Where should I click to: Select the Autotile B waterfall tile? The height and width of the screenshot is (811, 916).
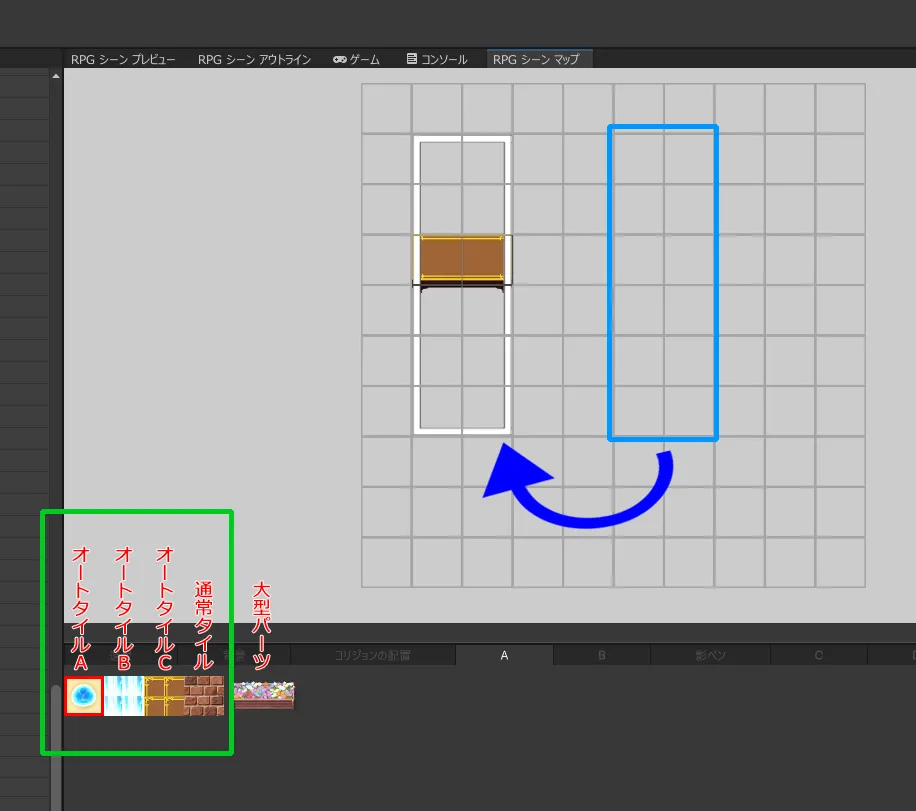(x=124, y=695)
